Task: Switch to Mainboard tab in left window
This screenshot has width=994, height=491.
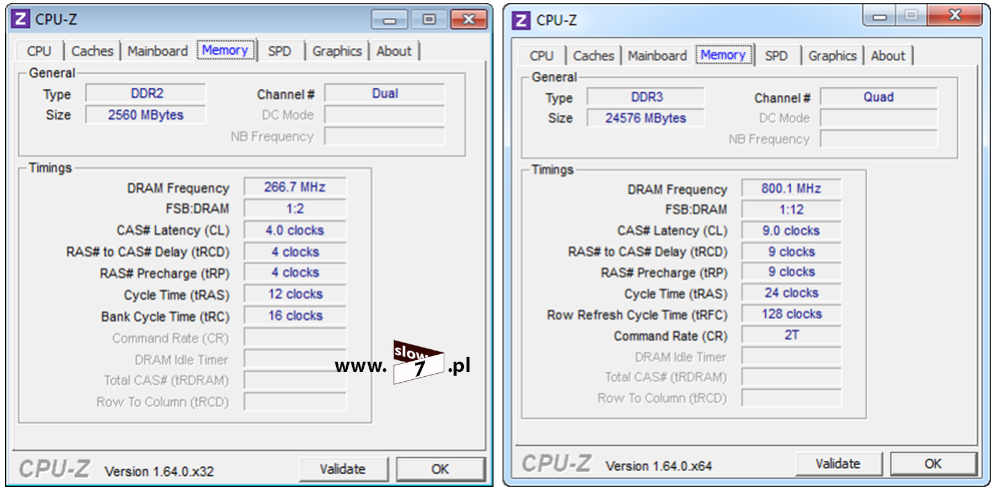Action: coord(158,51)
